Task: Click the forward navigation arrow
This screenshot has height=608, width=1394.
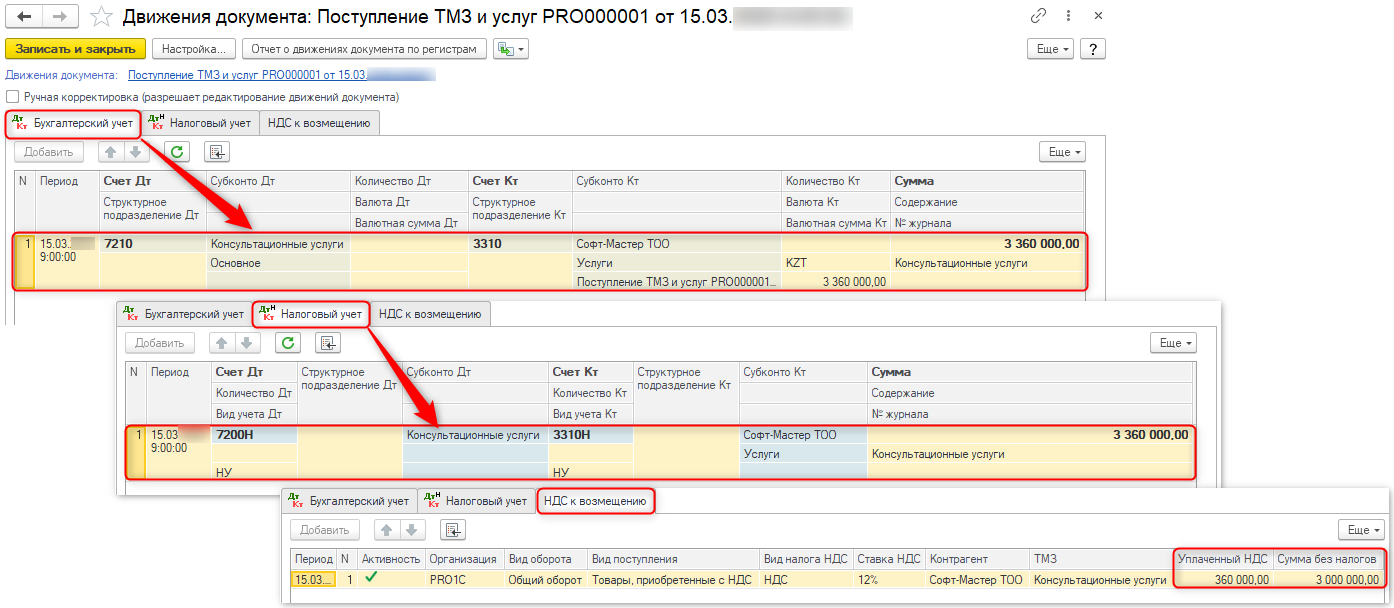Action: (x=59, y=17)
